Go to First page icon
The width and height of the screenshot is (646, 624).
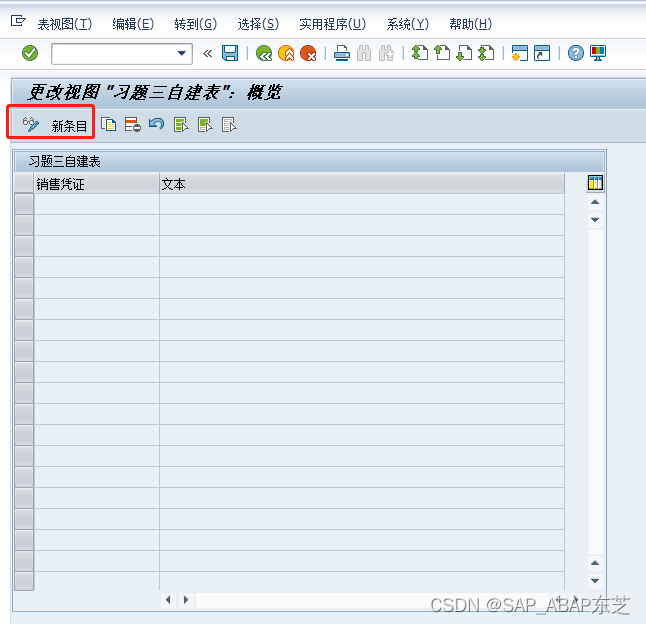tap(420, 53)
